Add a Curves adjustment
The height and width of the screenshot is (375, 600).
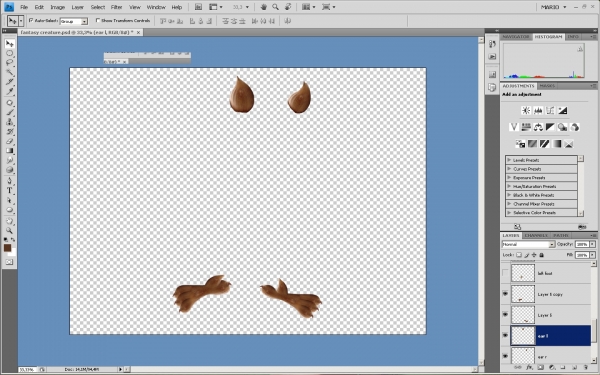550,111
